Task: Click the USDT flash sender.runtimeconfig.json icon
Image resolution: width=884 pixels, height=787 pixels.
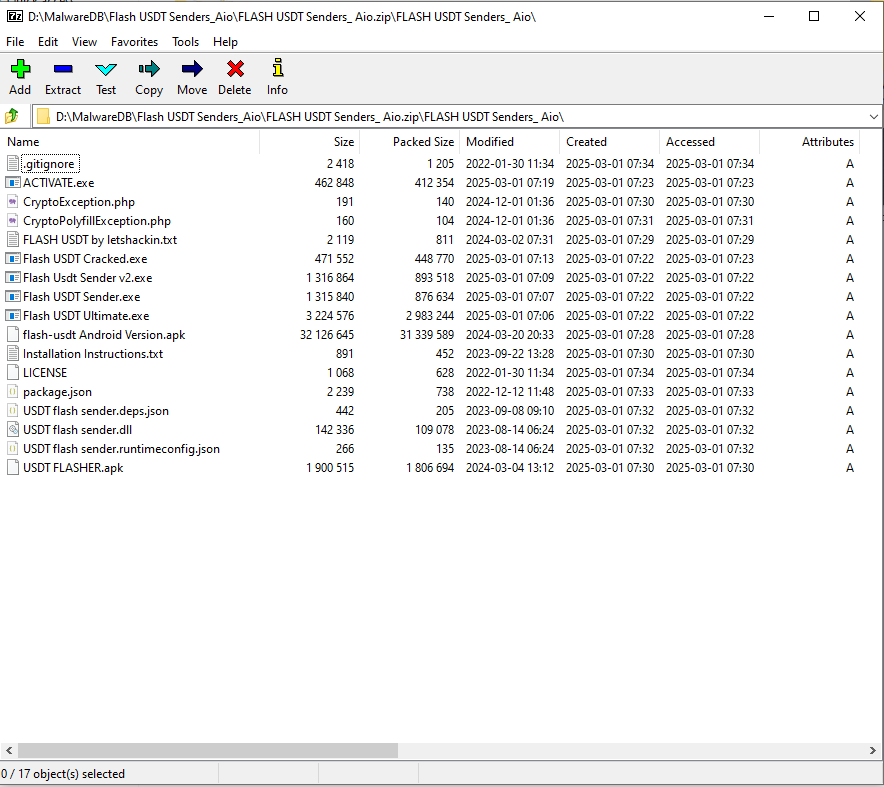Action: [12, 449]
